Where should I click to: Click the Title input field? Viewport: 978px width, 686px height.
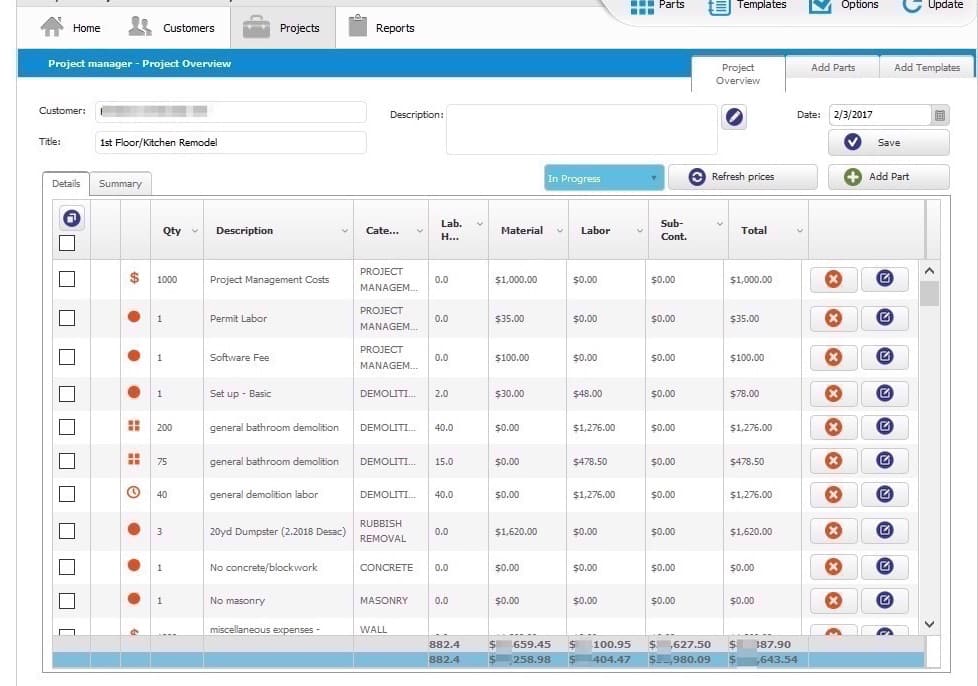point(231,142)
